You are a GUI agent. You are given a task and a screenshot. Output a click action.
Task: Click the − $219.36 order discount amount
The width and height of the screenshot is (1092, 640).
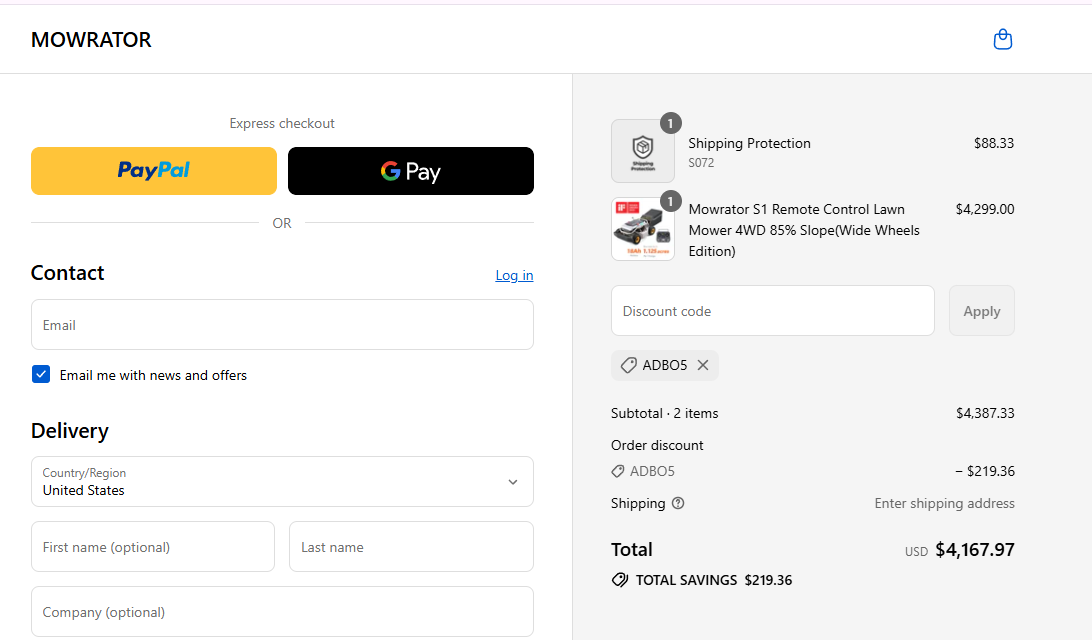pos(985,471)
